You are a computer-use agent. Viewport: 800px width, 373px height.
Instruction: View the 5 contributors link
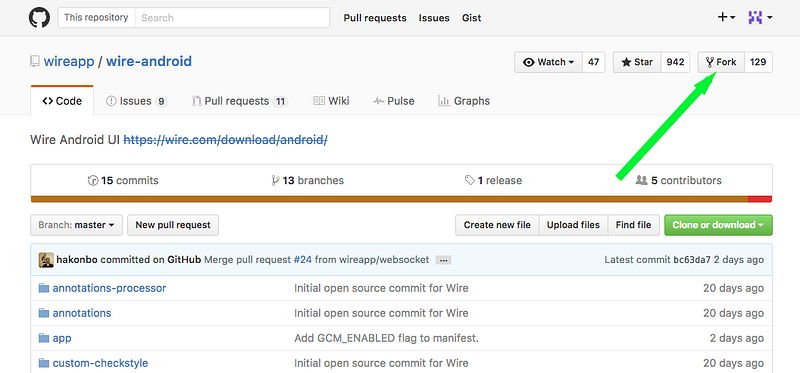tap(679, 180)
